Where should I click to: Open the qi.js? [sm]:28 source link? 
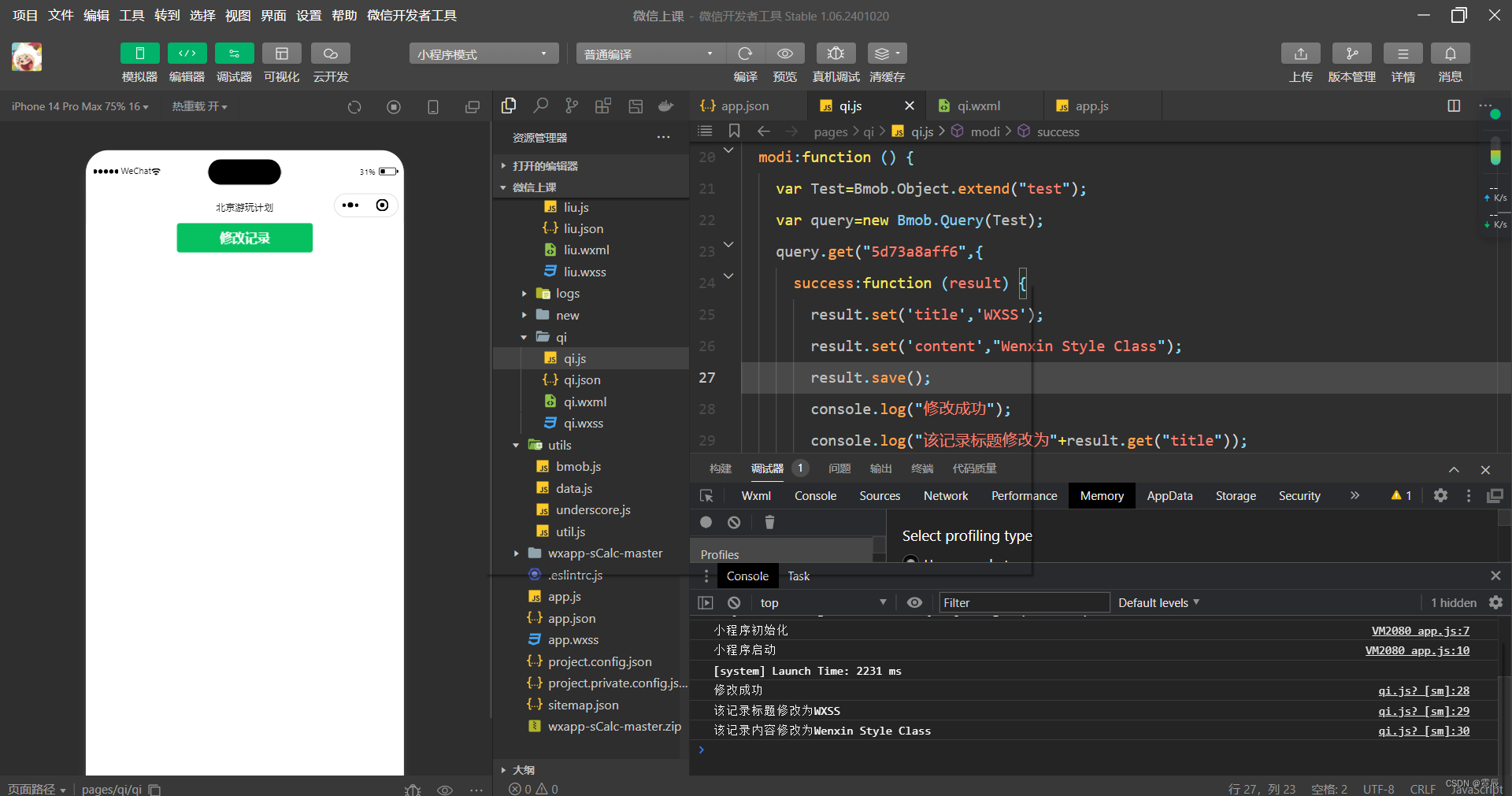1423,690
